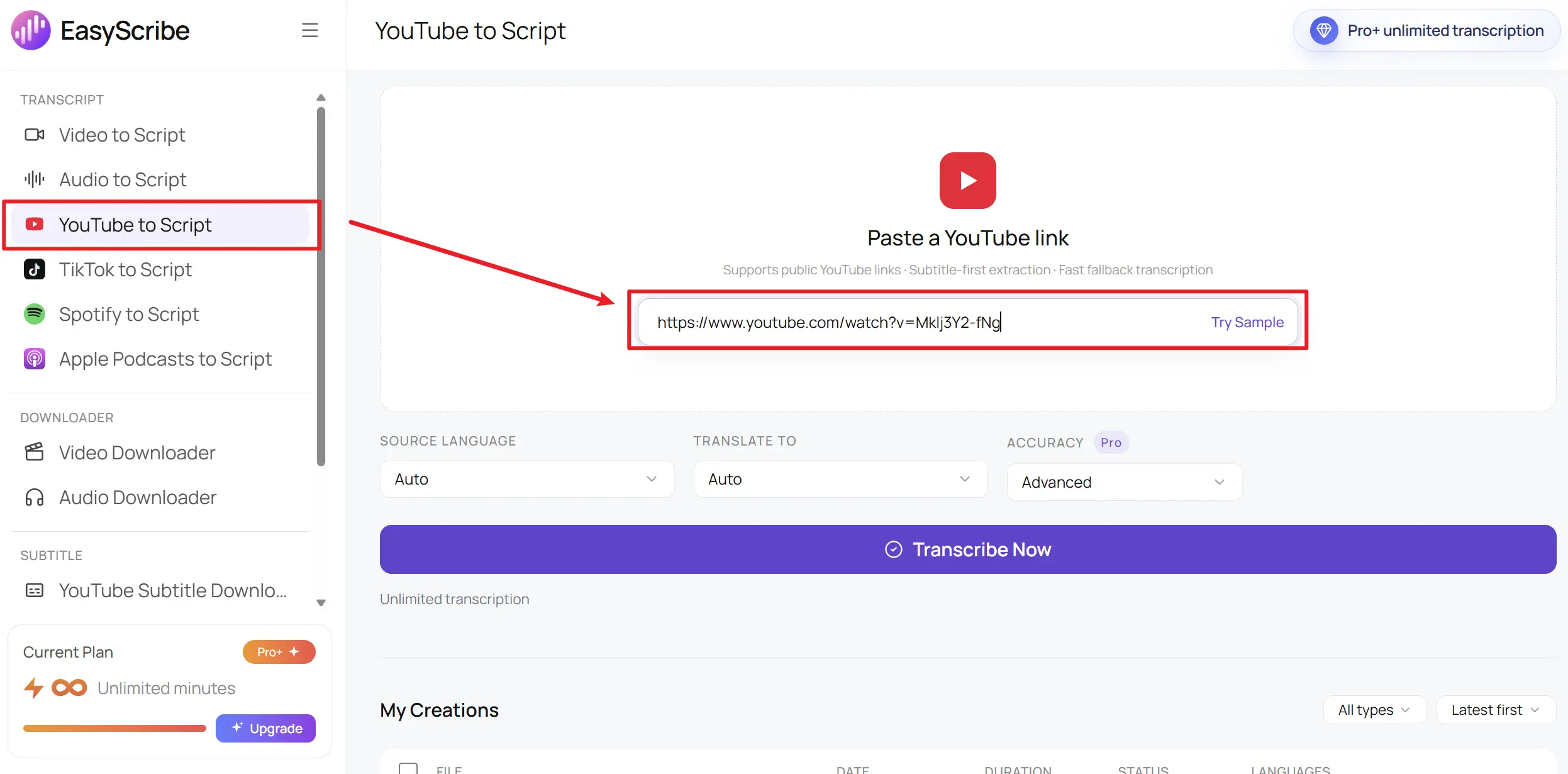Open Video to Script page

tap(161, 135)
